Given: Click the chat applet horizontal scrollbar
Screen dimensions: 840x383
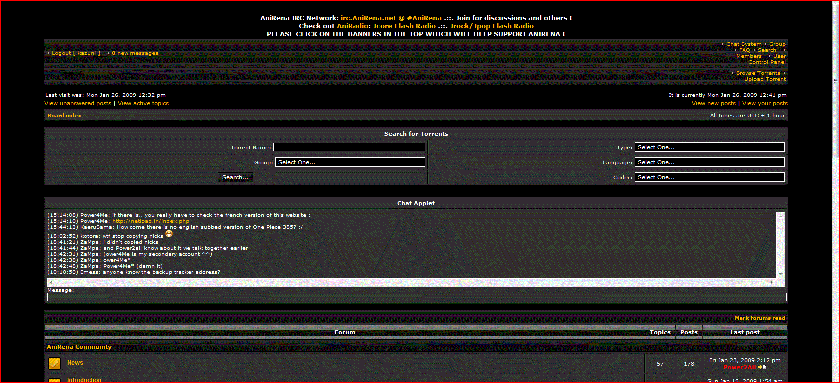Looking at the screenshot, I should pyautogui.click(x=411, y=282).
